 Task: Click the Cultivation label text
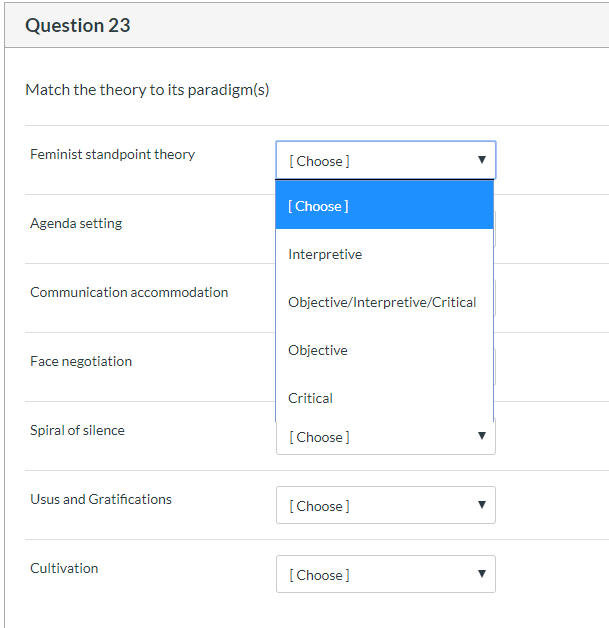(64, 568)
